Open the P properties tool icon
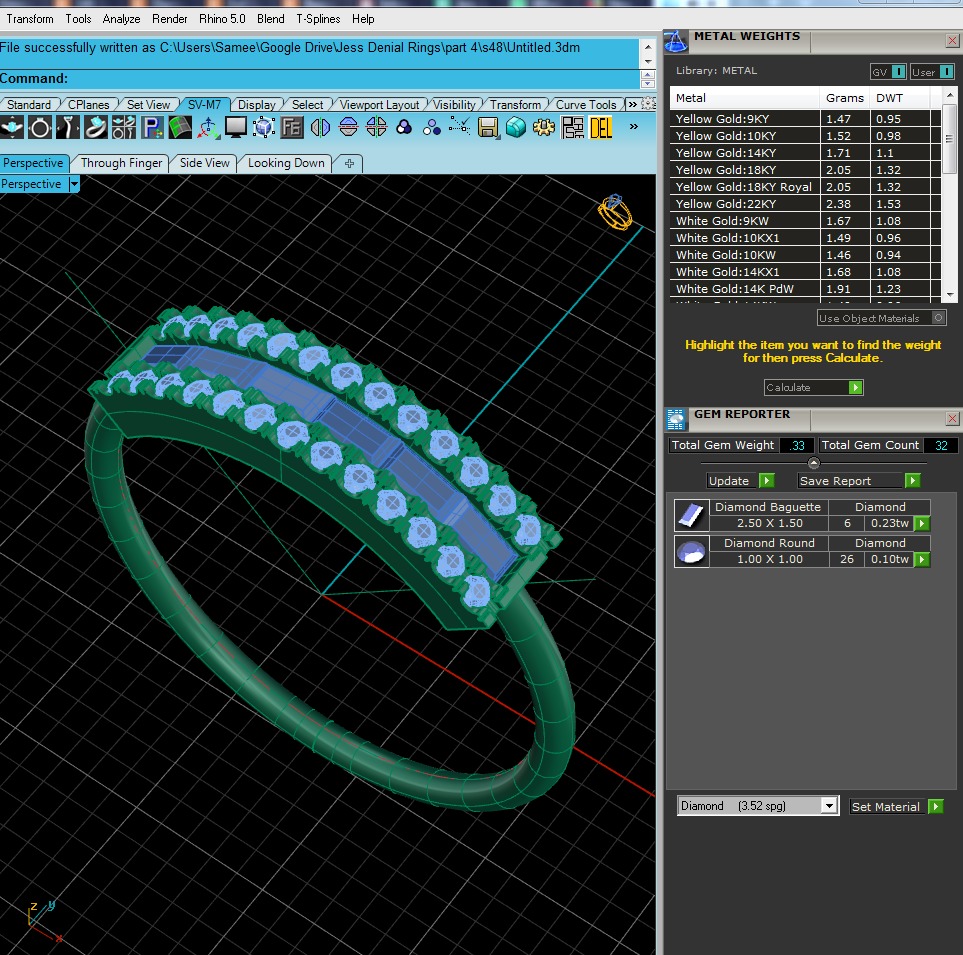The height and width of the screenshot is (955, 963). 152,127
